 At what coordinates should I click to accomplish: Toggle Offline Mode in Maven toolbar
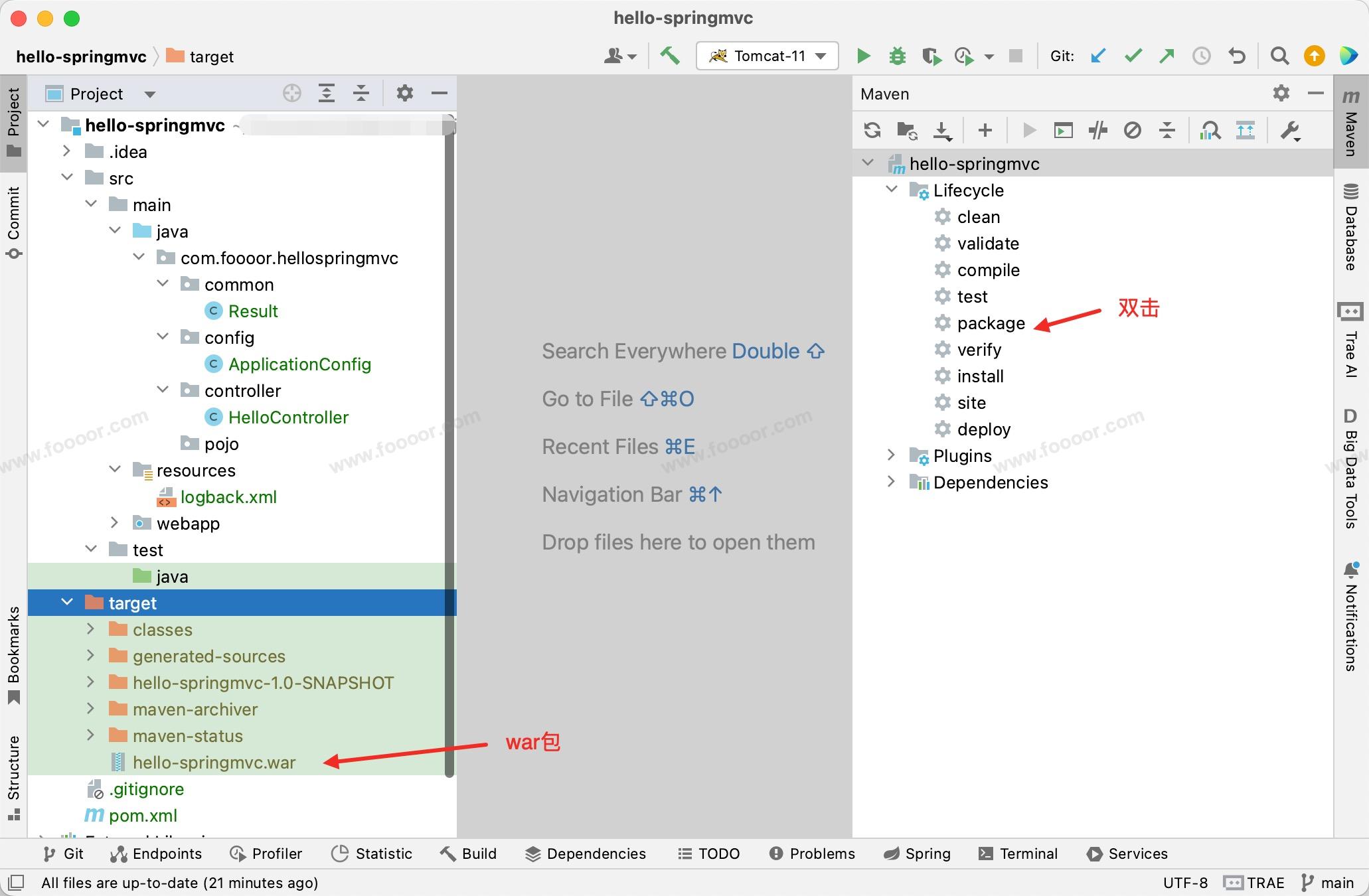click(1097, 130)
